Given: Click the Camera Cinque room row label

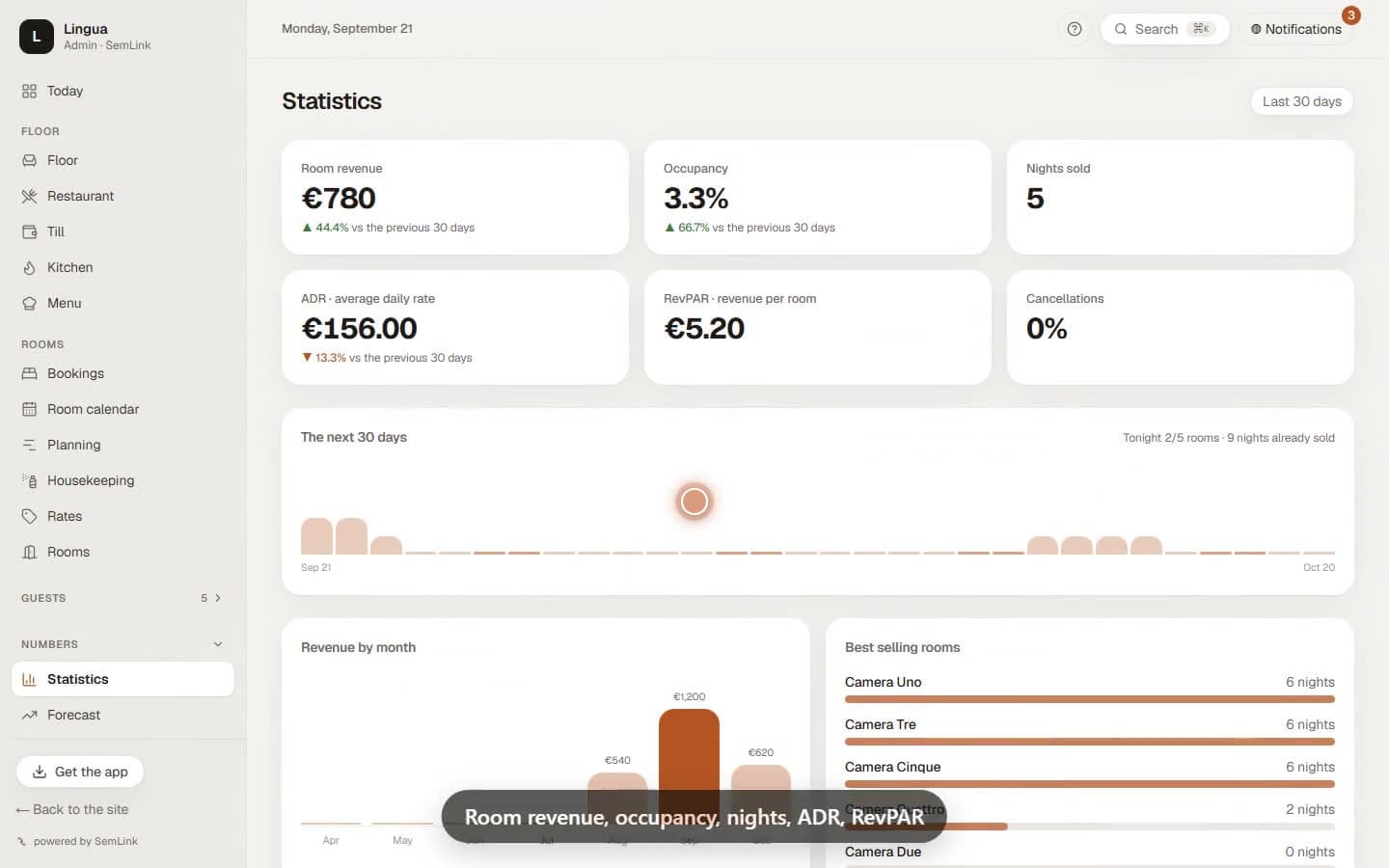Looking at the screenshot, I should [892, 767].
